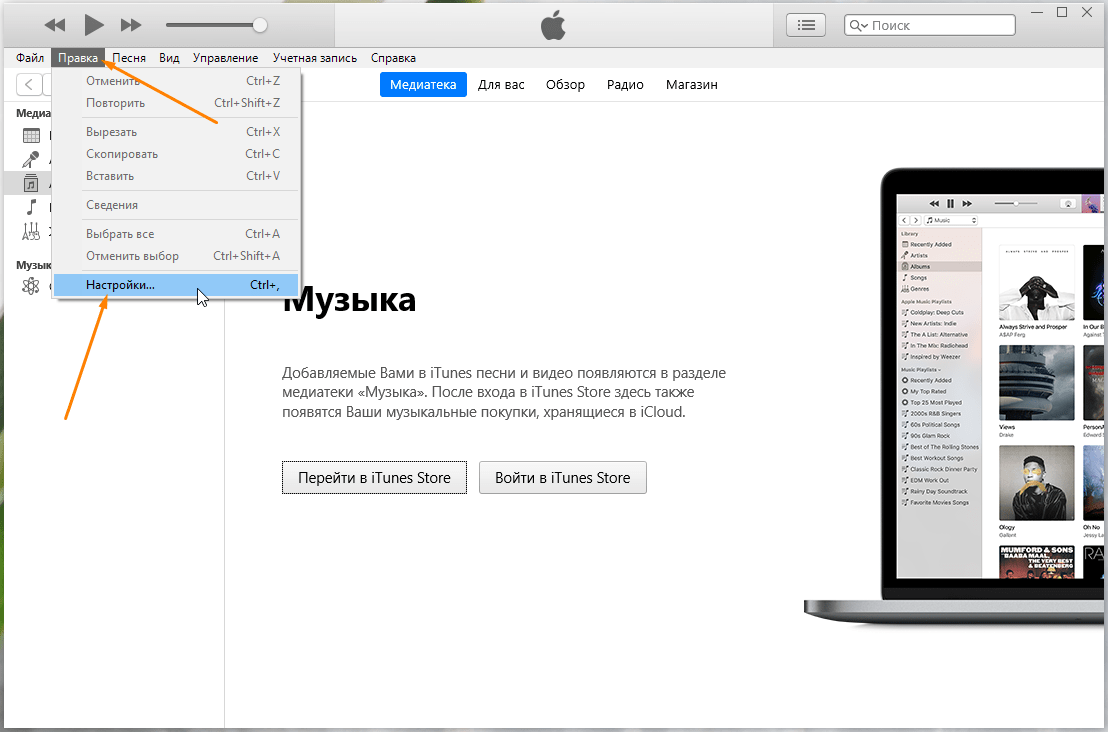Click Перейти в iTunes Store button
Image resolution: width=1108 pixels, height=732 pixels.
tap(375, 478)
